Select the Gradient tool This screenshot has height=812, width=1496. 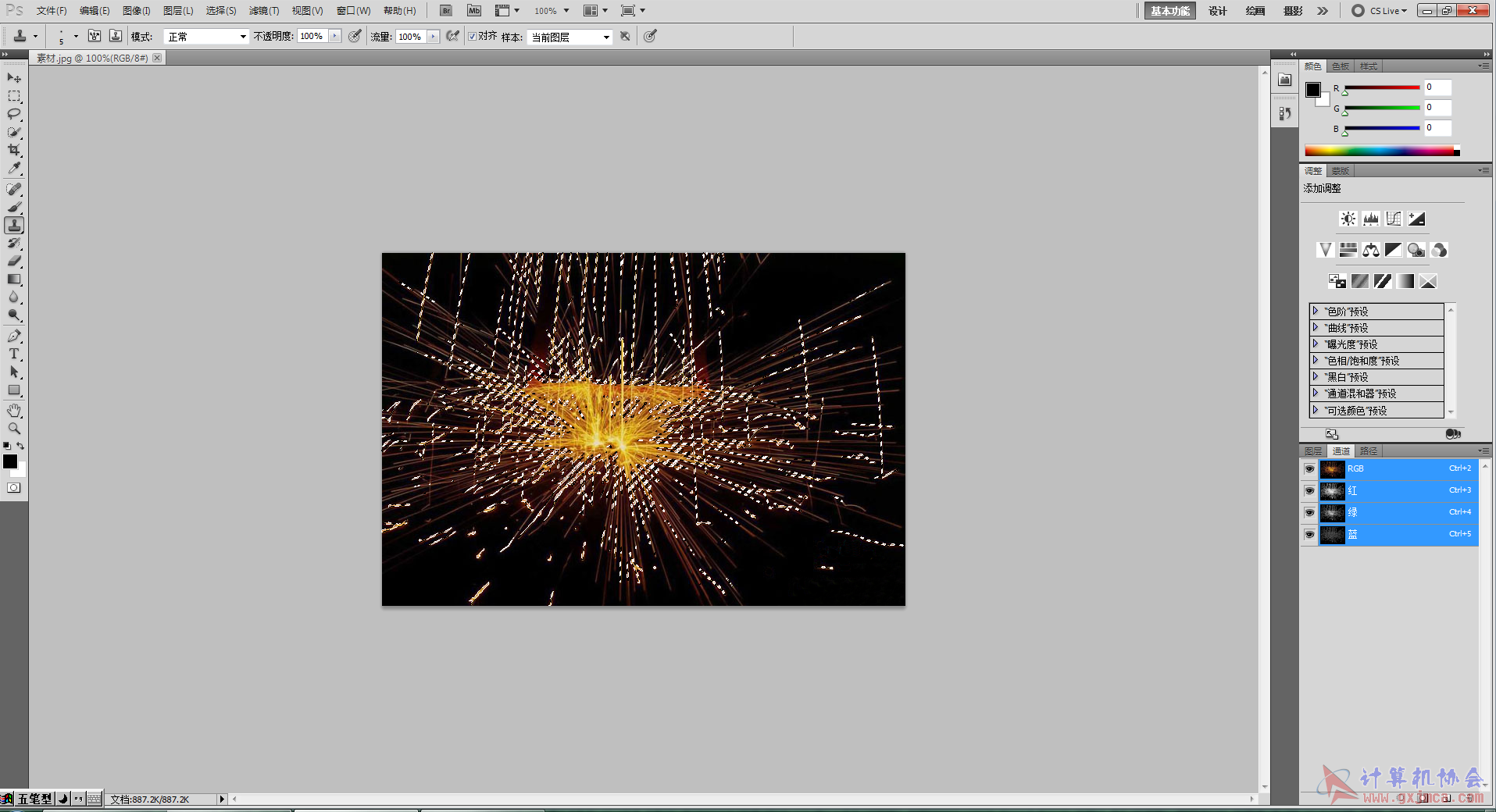click(x=14, y=279)
